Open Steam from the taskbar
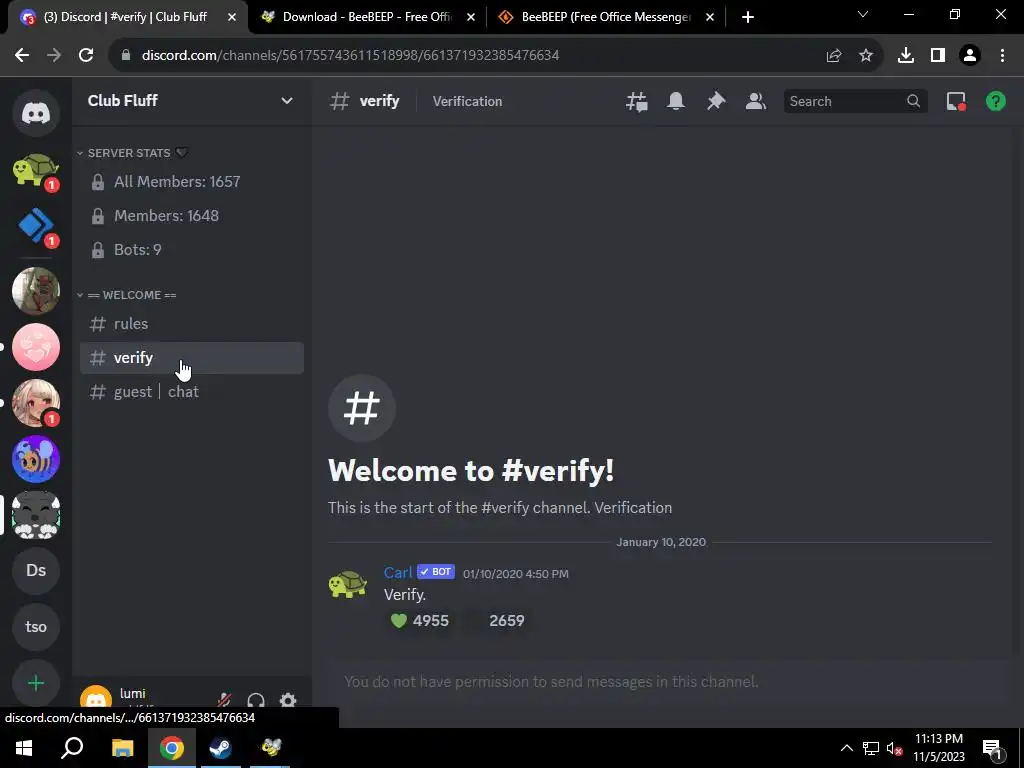Image resolution: width=1024 pixels, height=768 pixels. coord(221,748)
